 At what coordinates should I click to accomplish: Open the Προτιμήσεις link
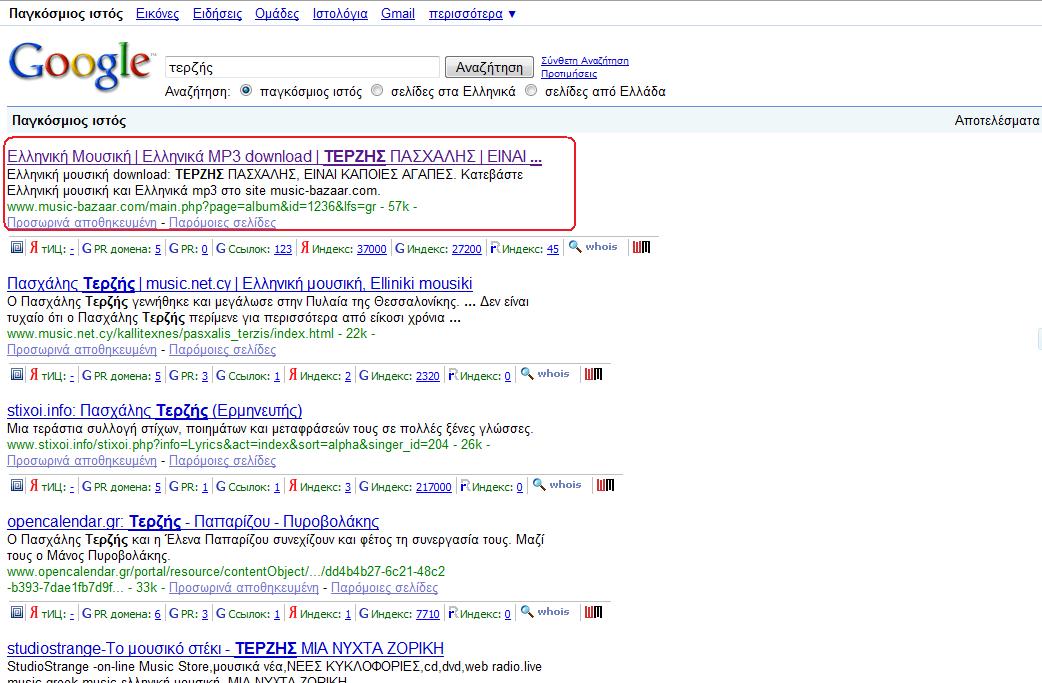pos(569,74)
